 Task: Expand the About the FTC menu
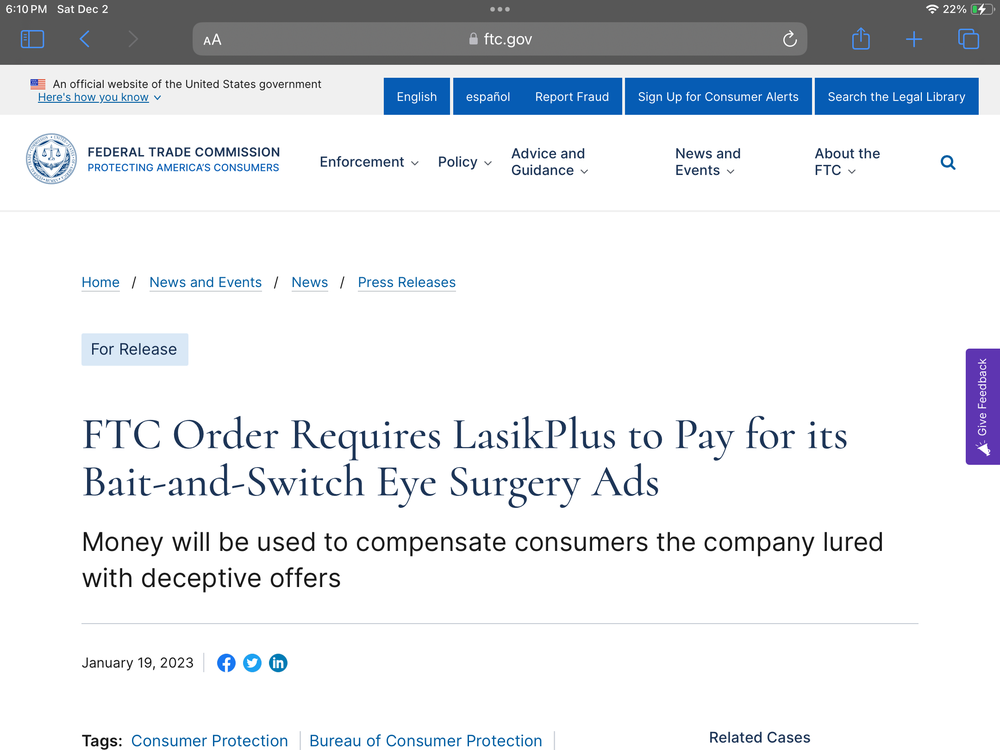847,162
